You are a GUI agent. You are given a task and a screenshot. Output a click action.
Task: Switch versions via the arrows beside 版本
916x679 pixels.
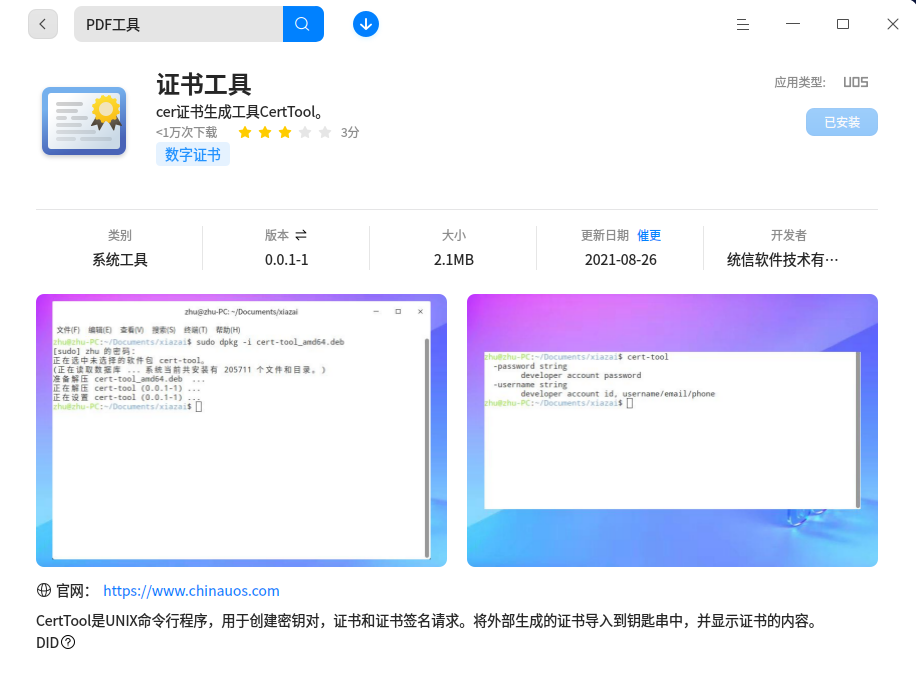[300, 235]
